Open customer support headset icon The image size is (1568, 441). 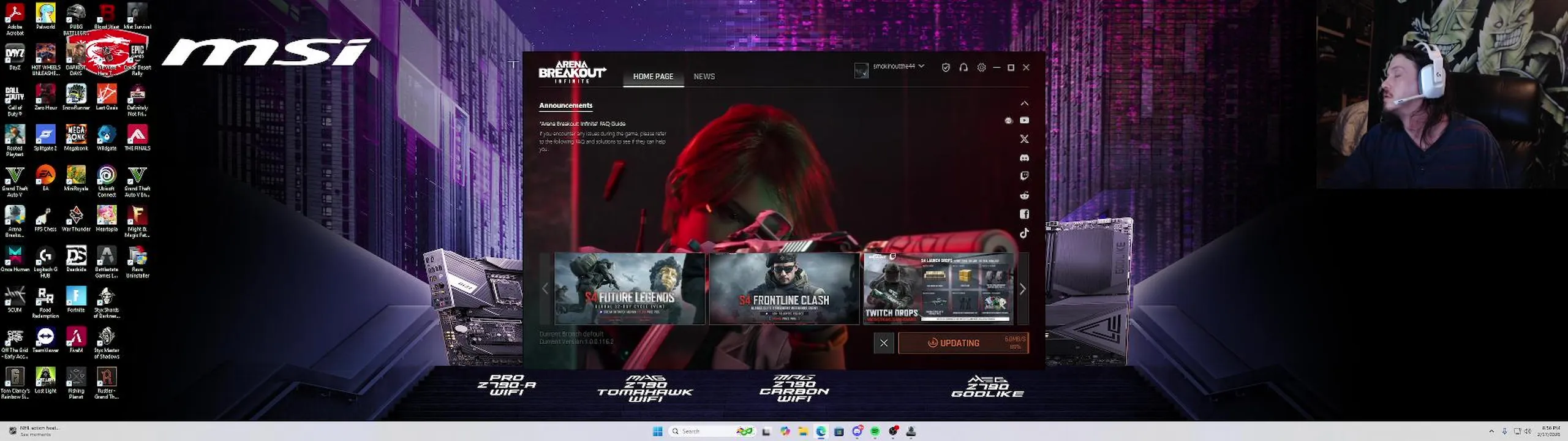[x=963, y=67]
